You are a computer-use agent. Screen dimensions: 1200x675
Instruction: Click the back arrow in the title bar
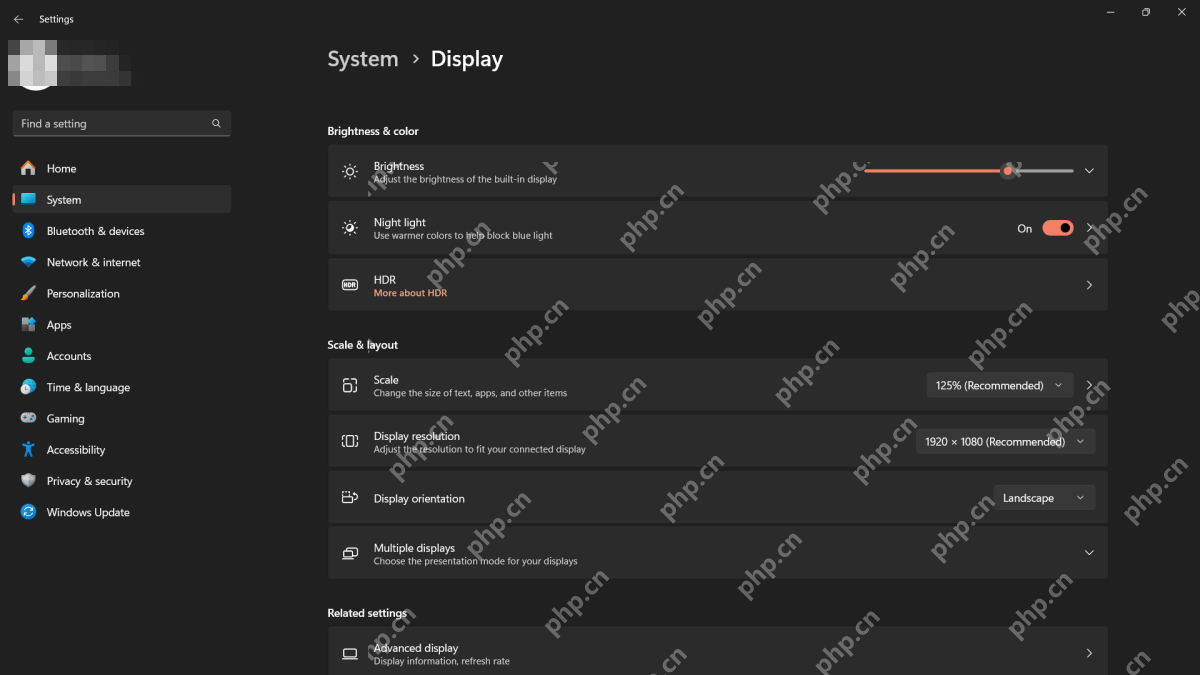pos(18,19)
